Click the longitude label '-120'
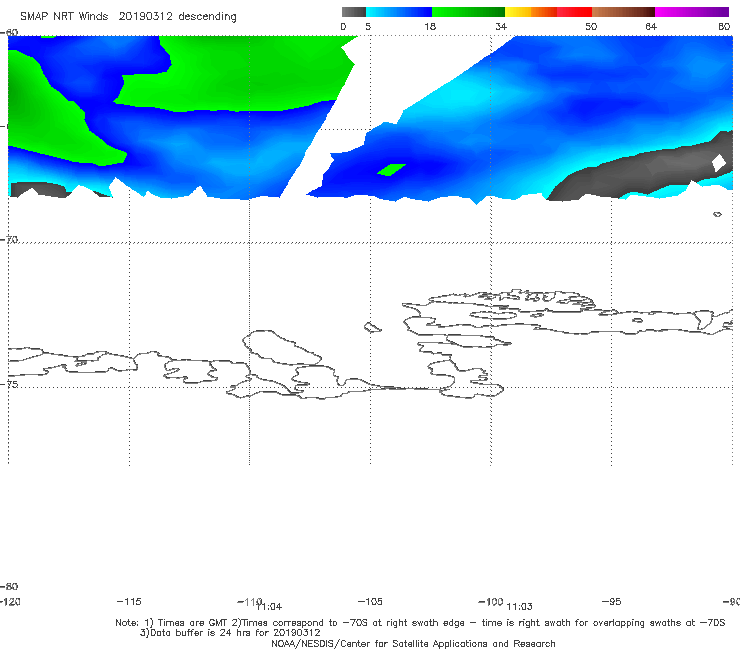The height and width of the screenshot is (650, 740). (x=10, y=601)
